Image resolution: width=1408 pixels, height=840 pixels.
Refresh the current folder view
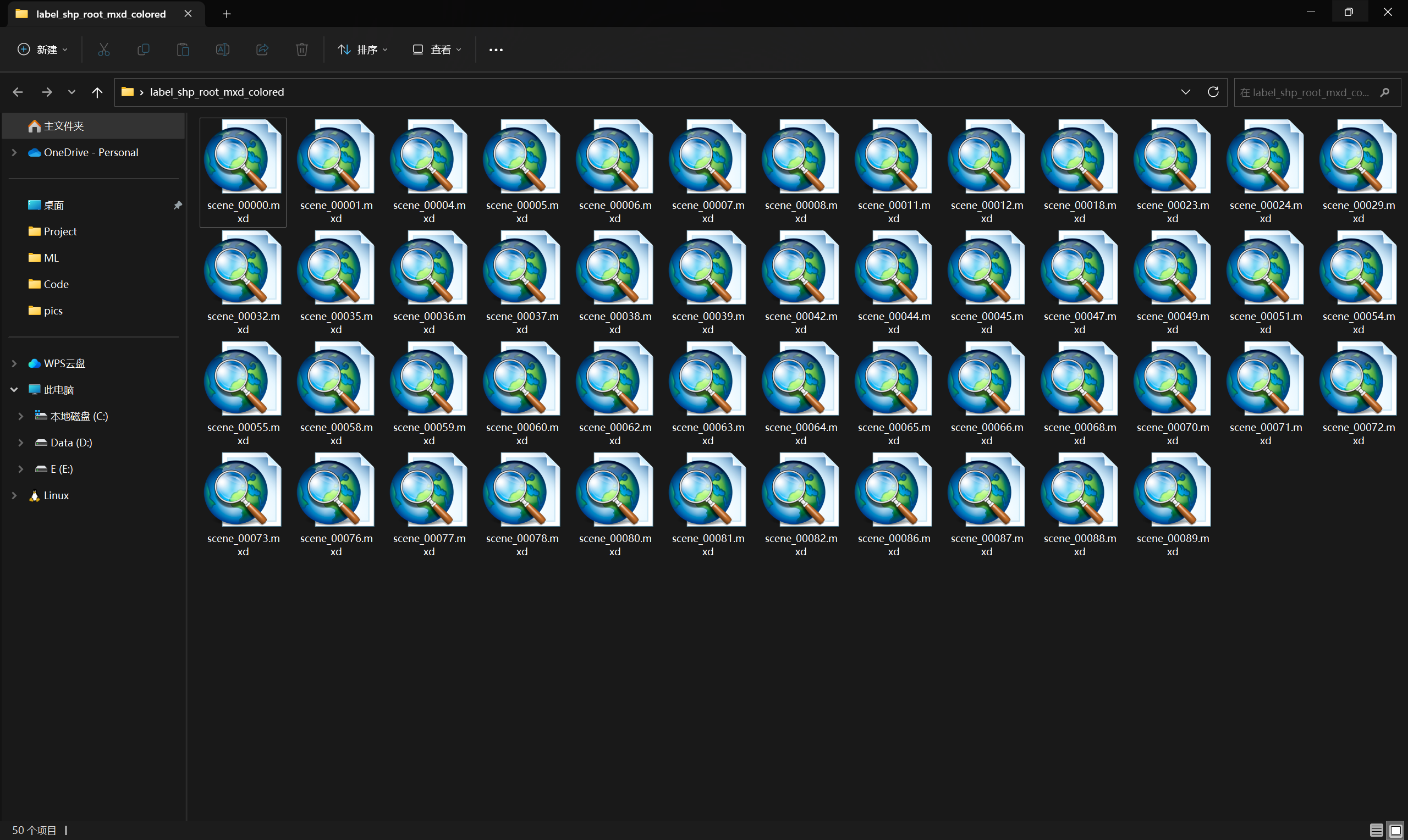click(1213, 92)
